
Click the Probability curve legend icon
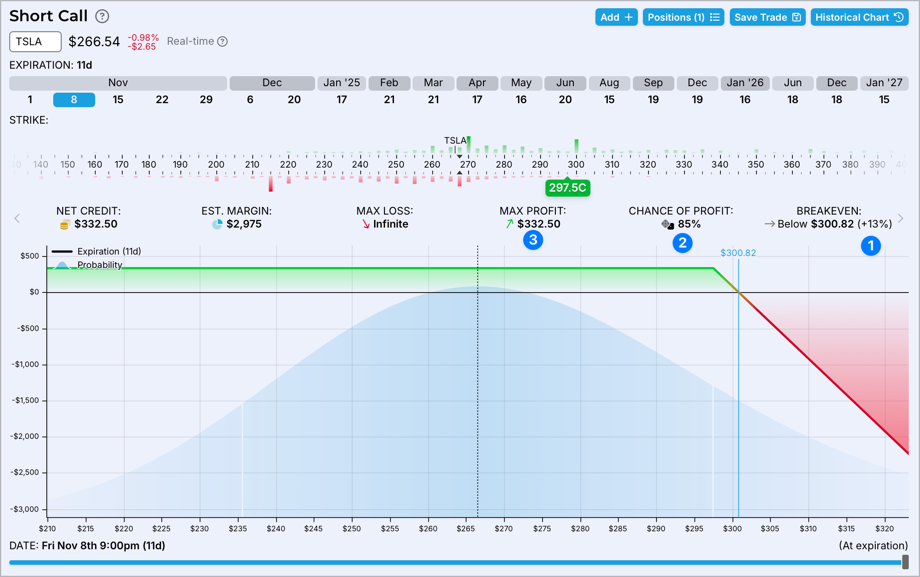[x=62, y=265]
